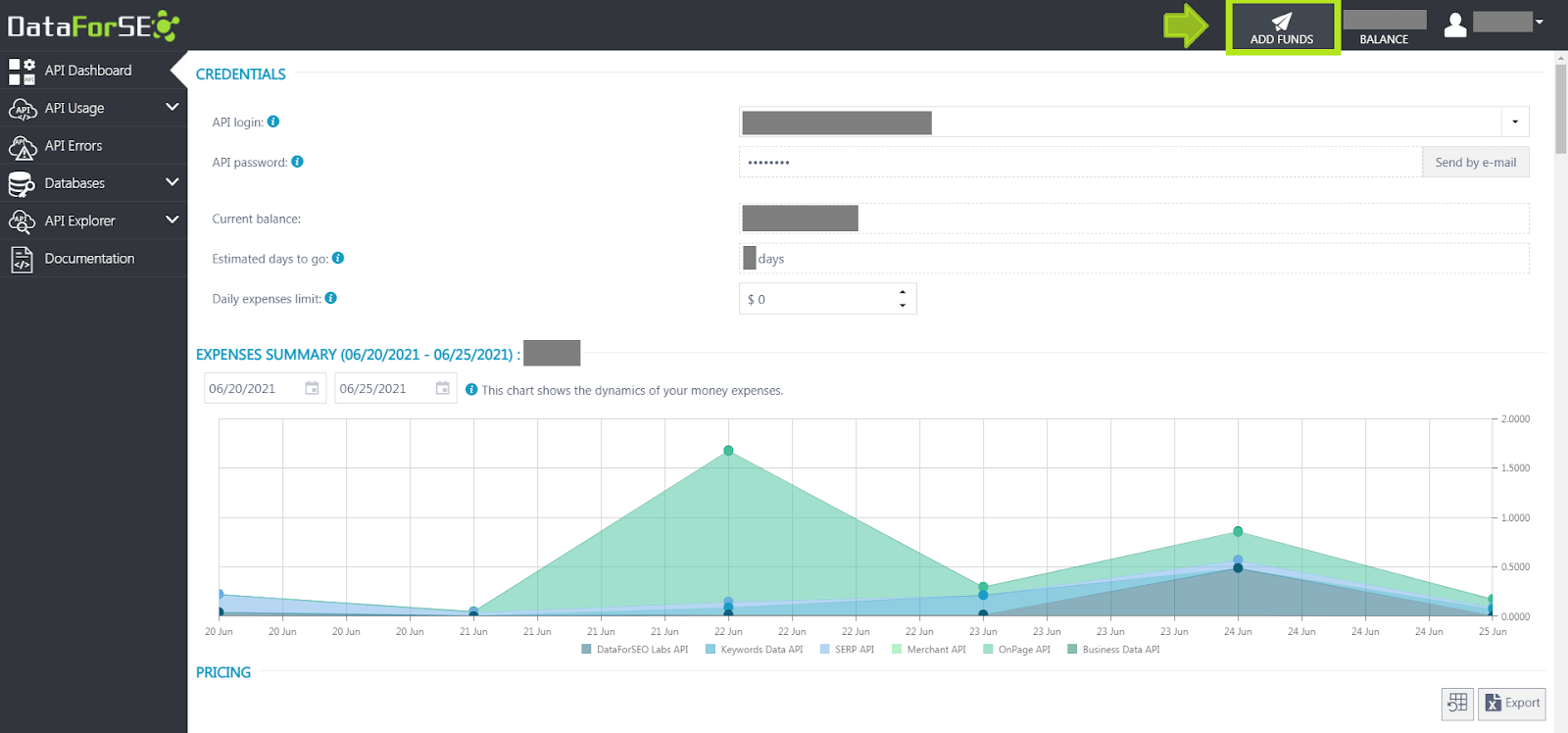Open the API login dropdown arrow
Screen dimensions: 1568x733
(x=1515, y=122)
